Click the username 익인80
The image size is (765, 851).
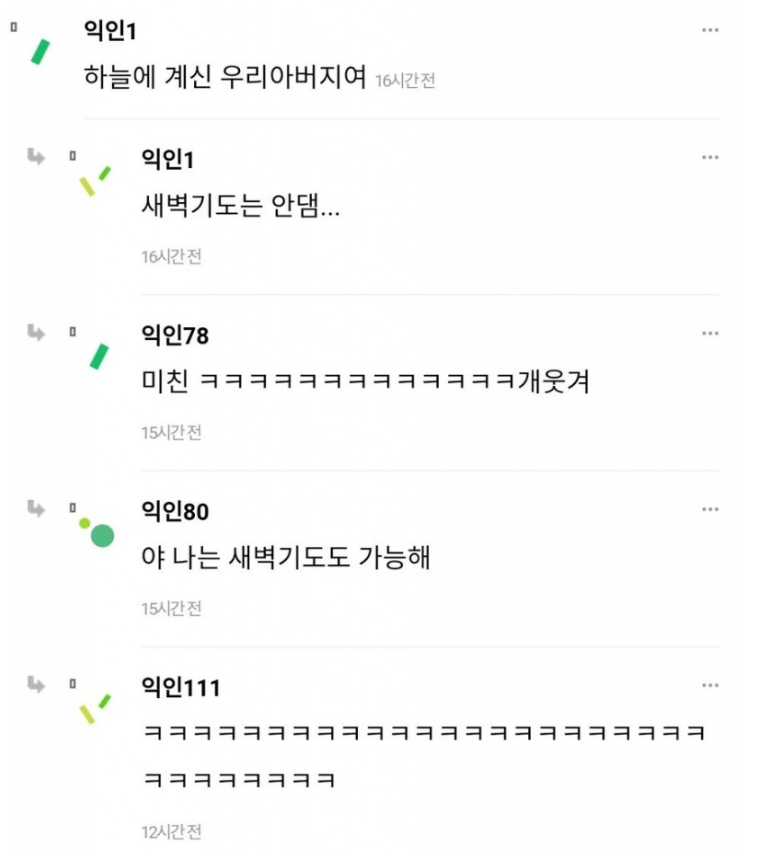click(x=176, y=512)
